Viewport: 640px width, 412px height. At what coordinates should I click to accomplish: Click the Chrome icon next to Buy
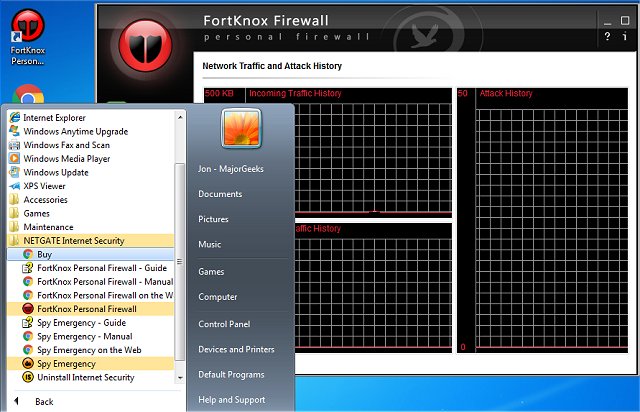pos(28,254)
